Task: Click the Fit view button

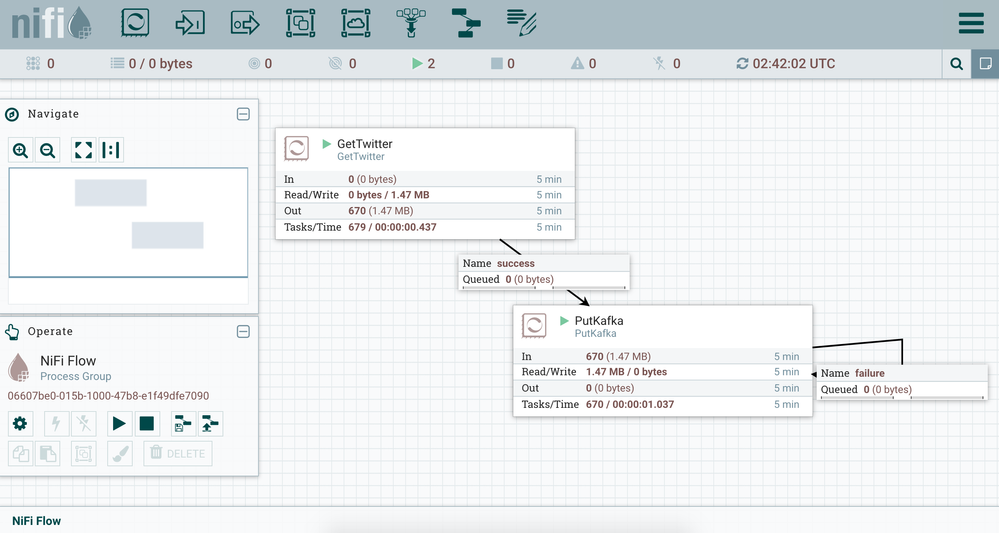Action: click(x=84, y=150)
